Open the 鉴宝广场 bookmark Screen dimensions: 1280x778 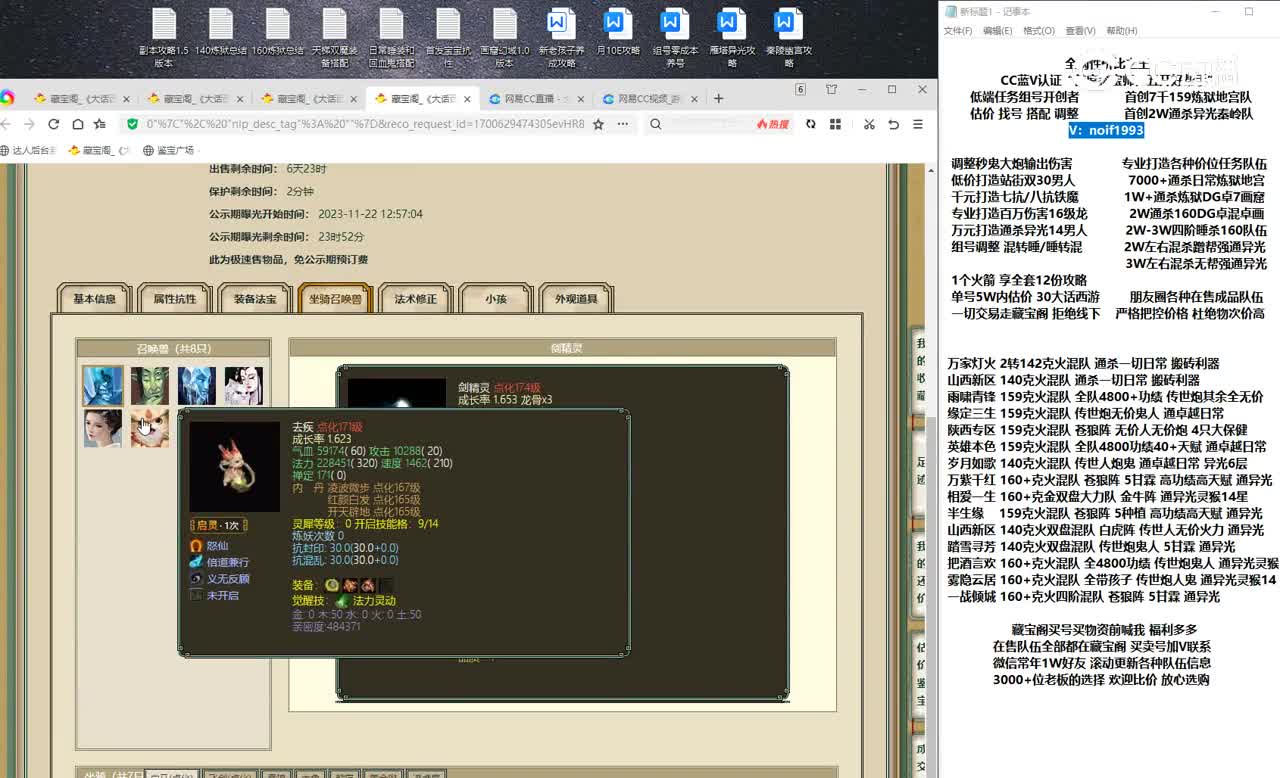click(x=168, y=150)
